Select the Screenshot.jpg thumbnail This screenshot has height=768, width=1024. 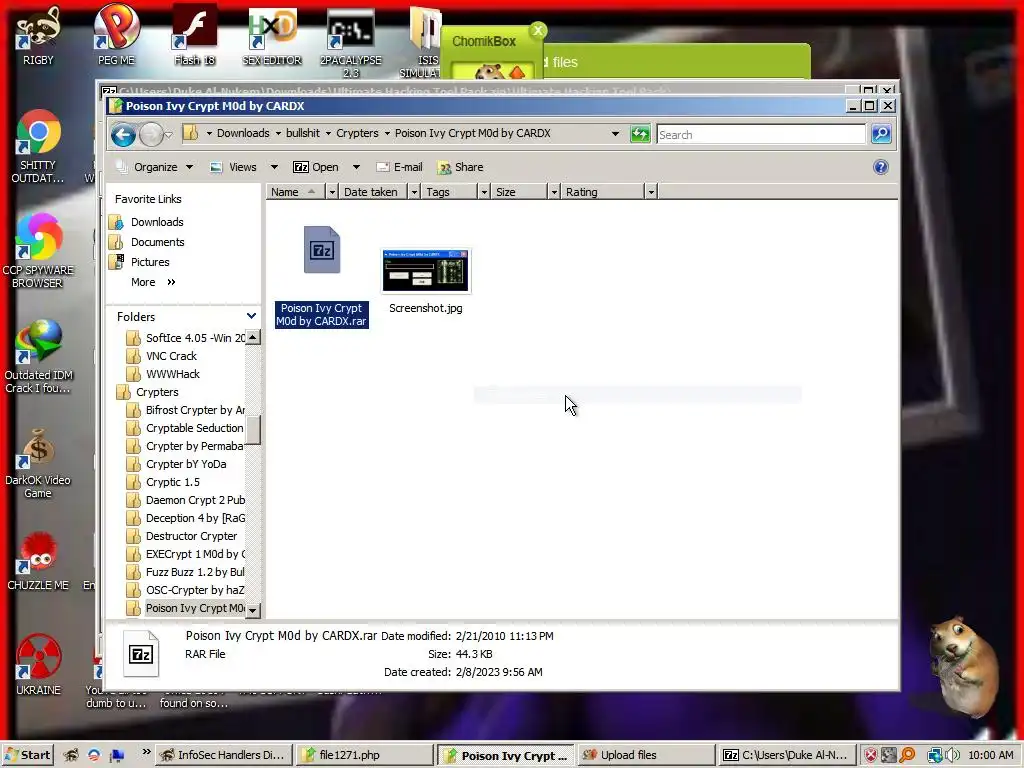[426, 281]
